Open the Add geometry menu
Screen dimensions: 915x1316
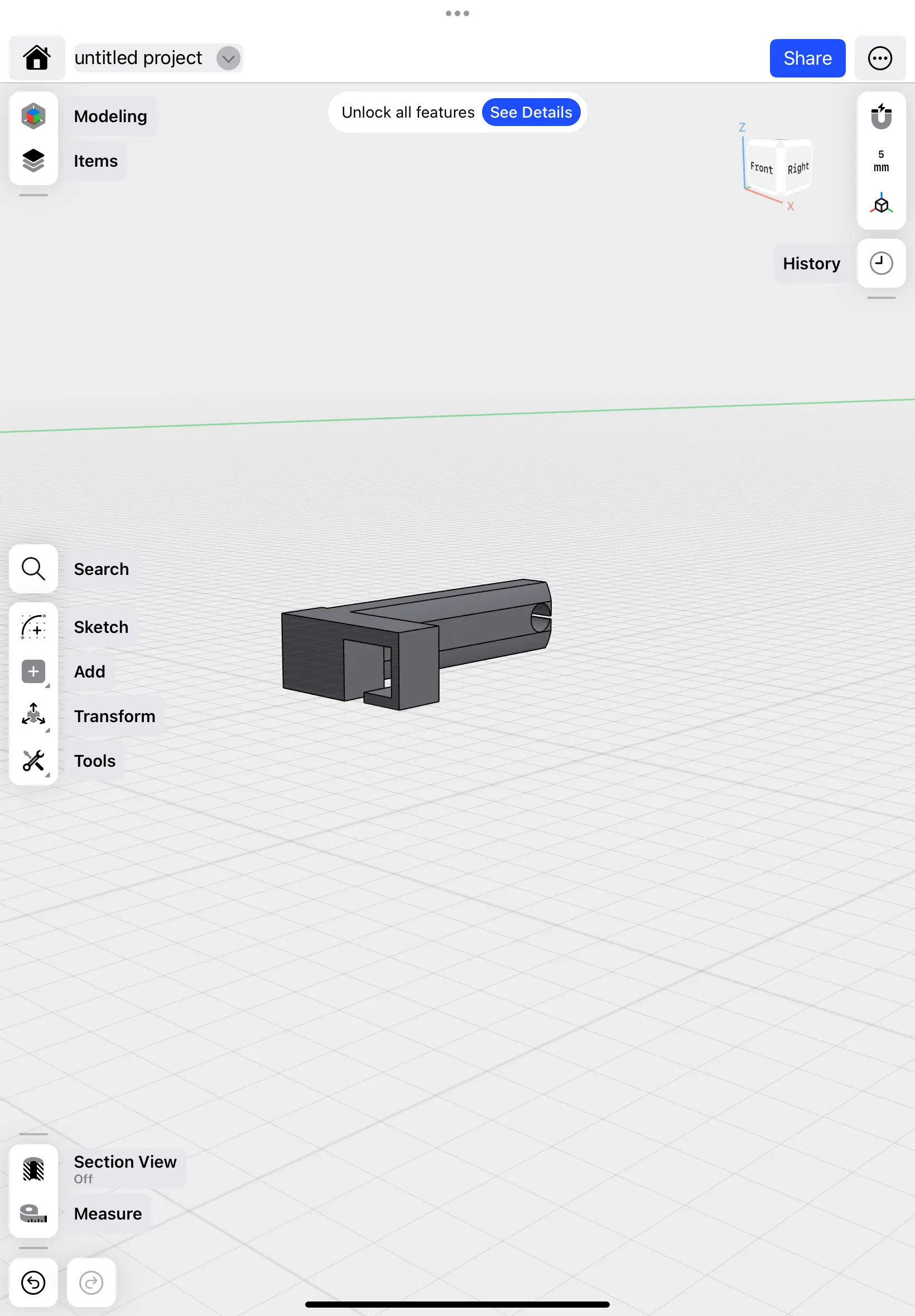[33, 671]
